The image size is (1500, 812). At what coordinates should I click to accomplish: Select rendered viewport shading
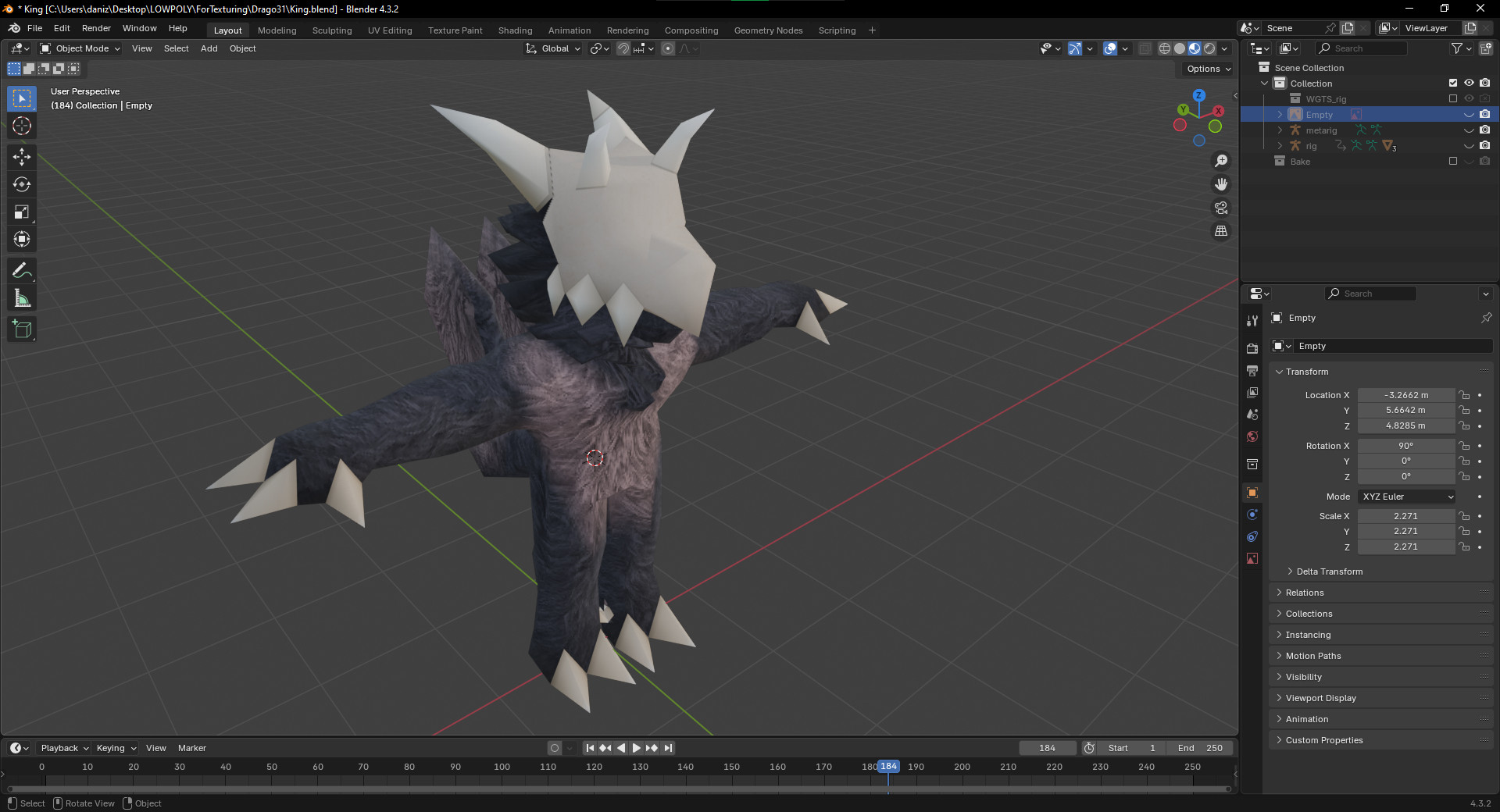tap(1209, 48)
